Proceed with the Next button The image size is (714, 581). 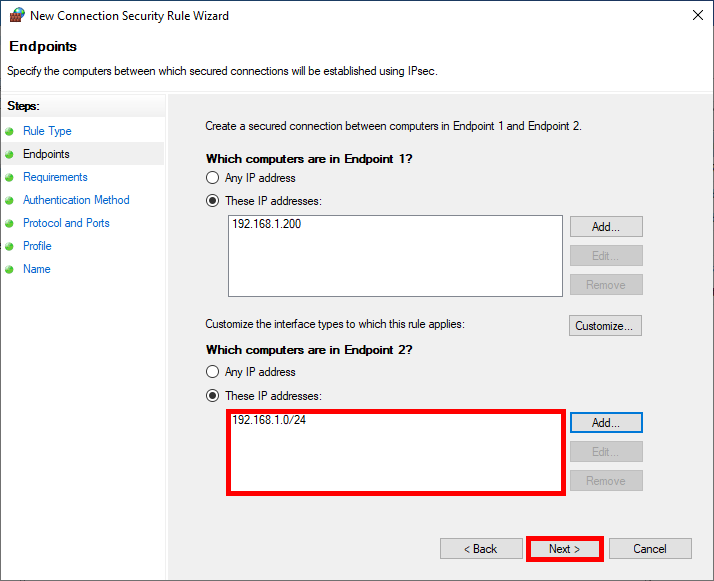click(x=565, y=549)
